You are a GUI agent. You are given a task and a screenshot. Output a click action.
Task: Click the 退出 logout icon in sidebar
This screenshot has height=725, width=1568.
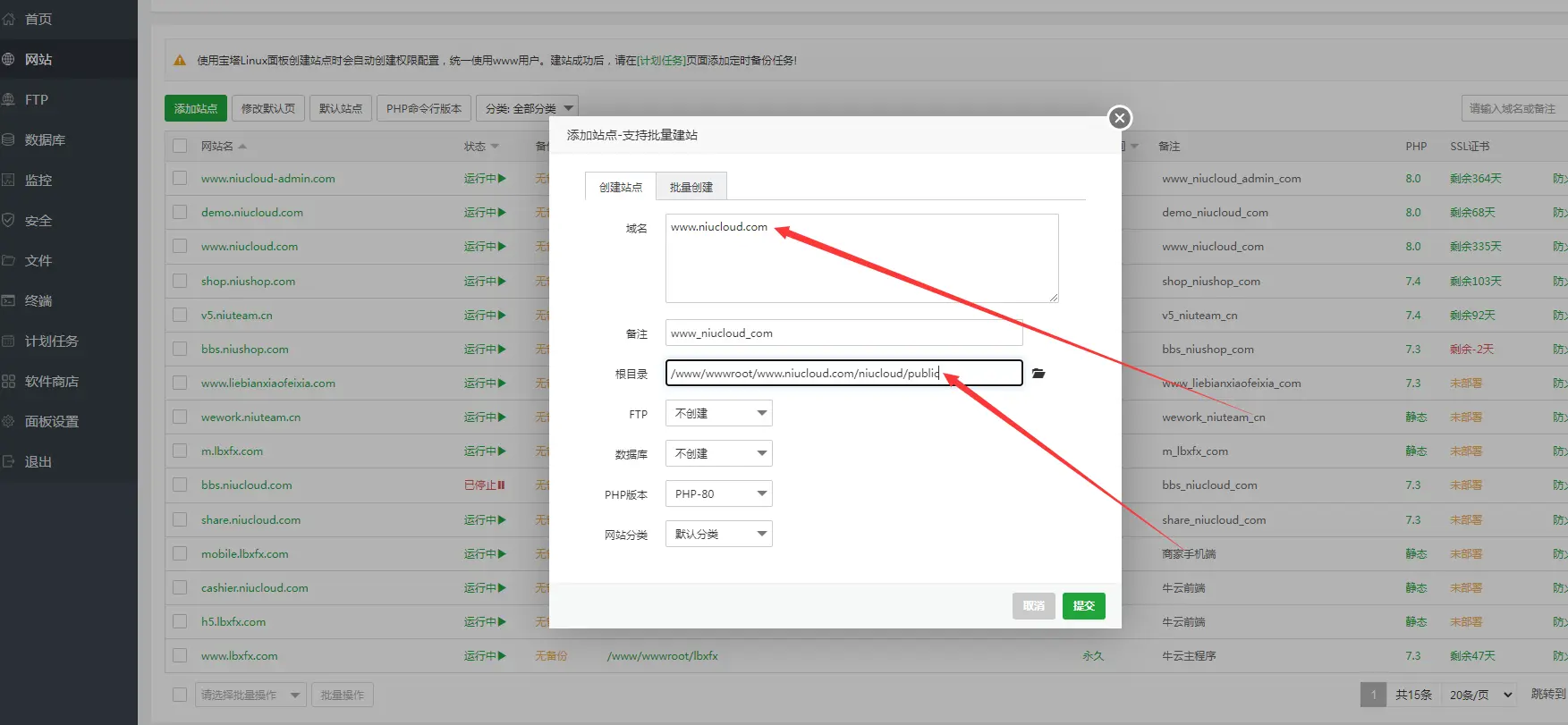(8, 461)
